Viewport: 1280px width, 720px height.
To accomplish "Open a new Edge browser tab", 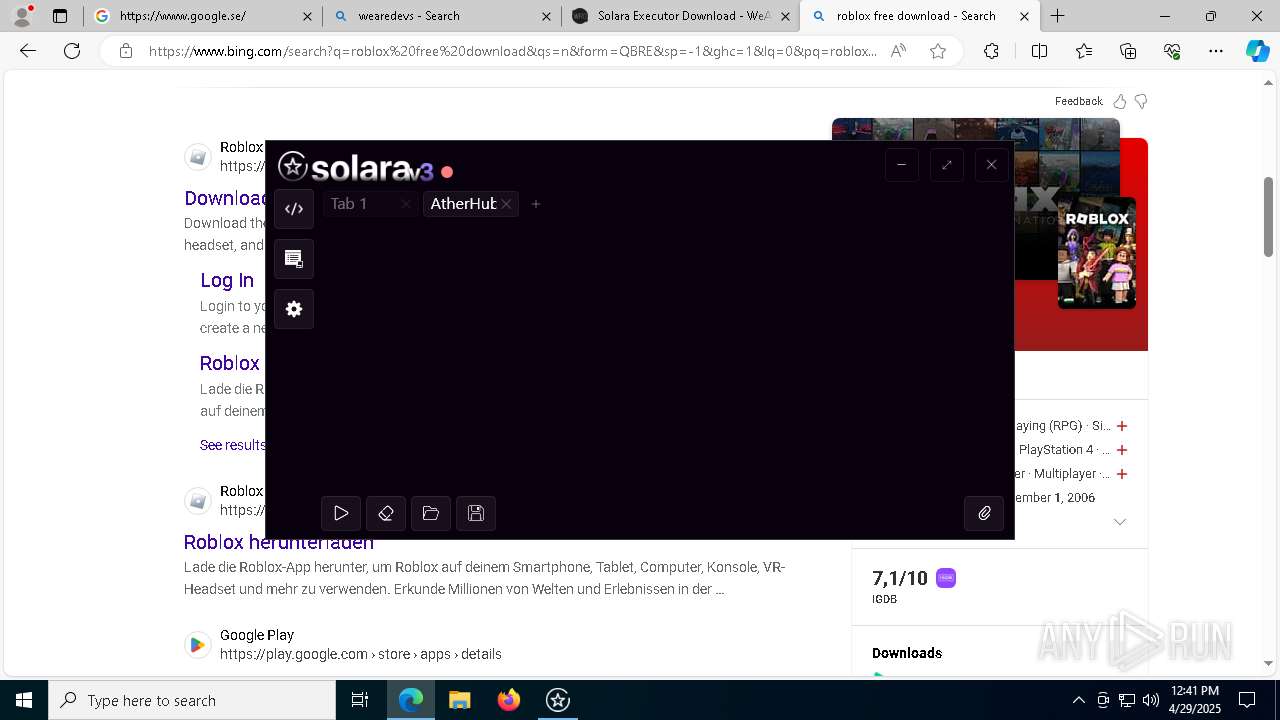I will tap(1057, 16).
